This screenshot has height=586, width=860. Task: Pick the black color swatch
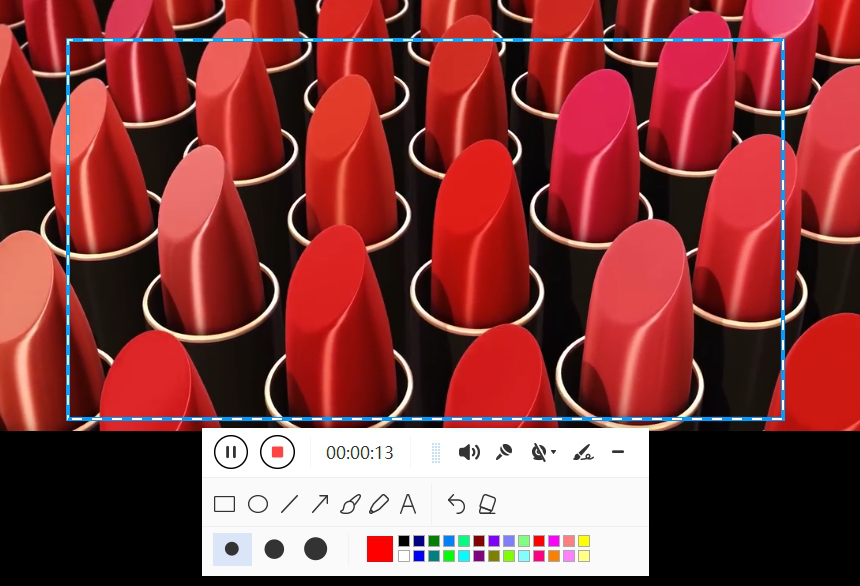404,542
